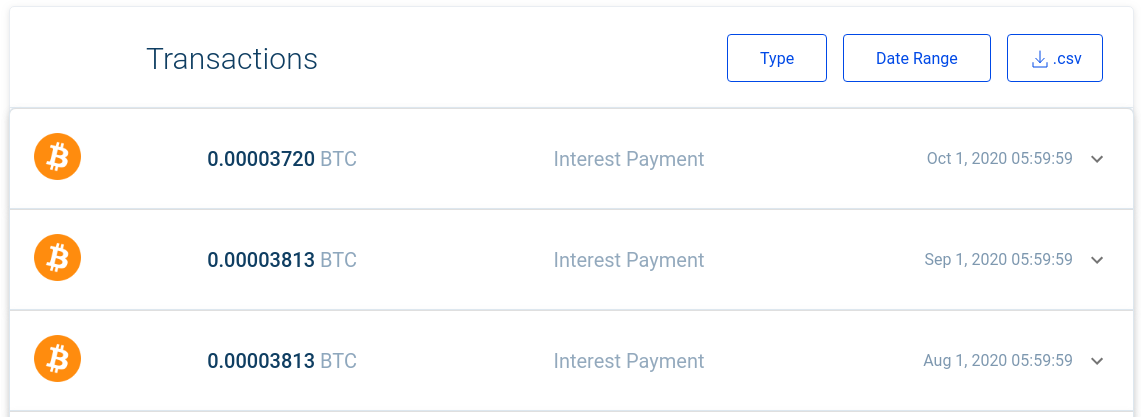1141x417 pixels.
Task: Click the Transactions heading
Action: tap(231, 59)
